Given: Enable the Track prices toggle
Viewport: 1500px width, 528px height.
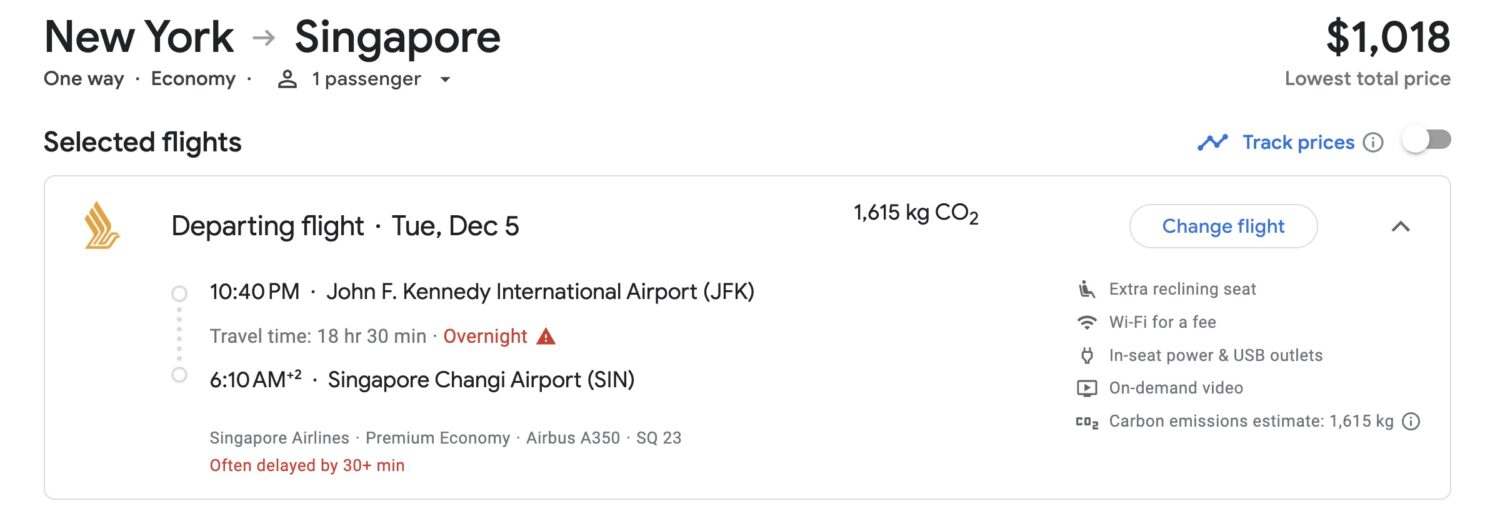Looking at the screenshot, I should tap(1426, 141).
